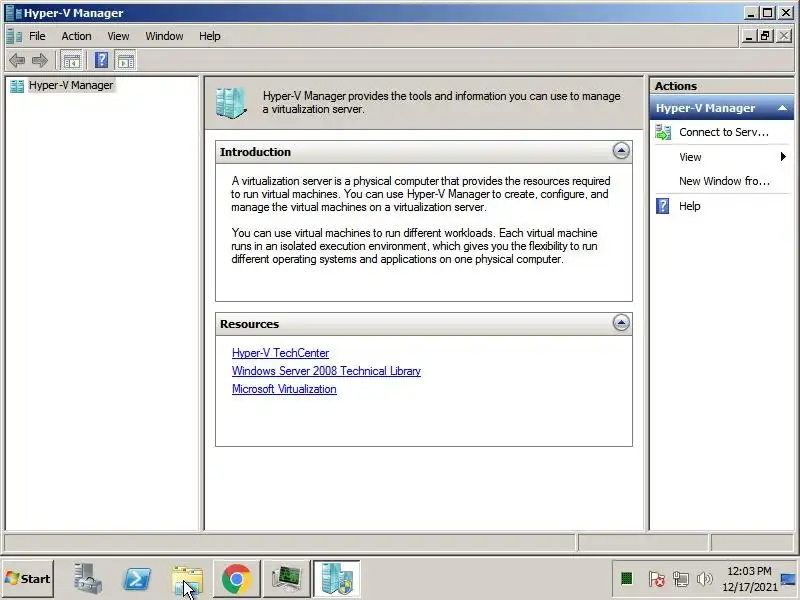Viewport: 800px width, 600px height.
Task: Open the File menu
Action: (x=37, y=36)
